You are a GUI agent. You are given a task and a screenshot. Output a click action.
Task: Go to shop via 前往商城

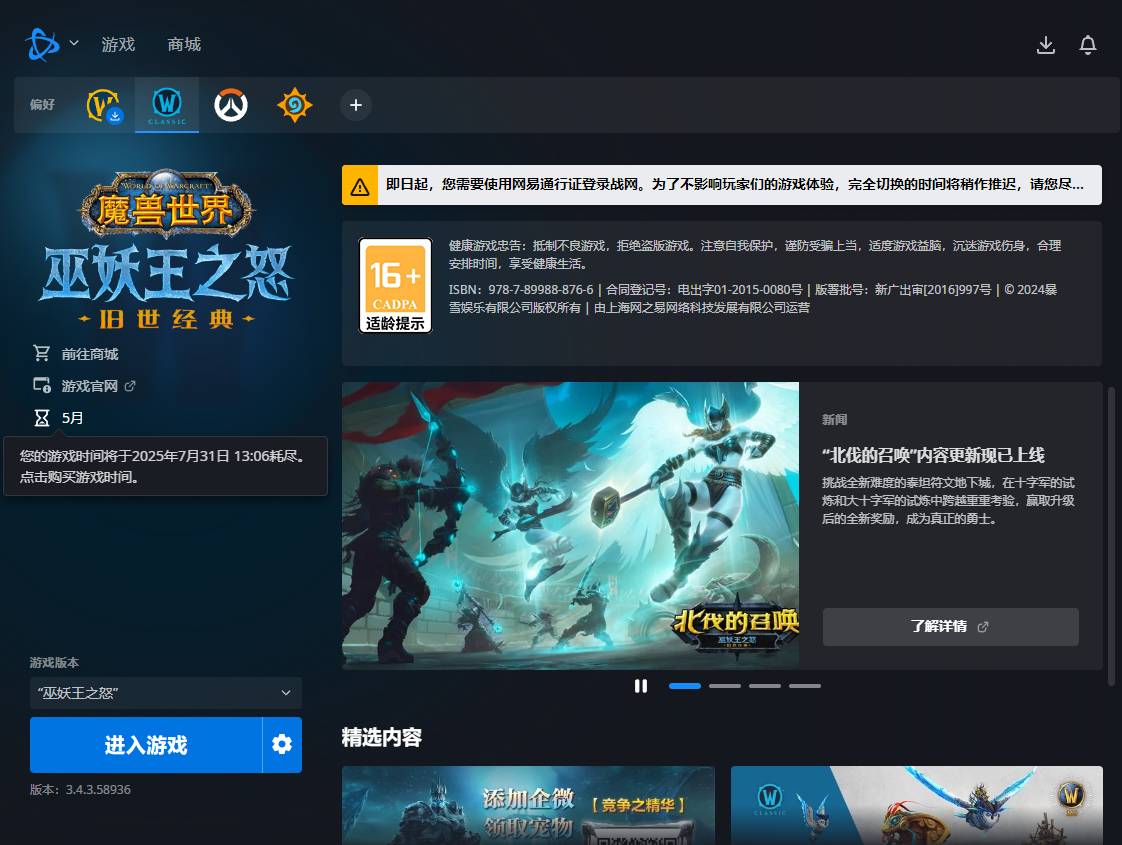pos(90,354)
